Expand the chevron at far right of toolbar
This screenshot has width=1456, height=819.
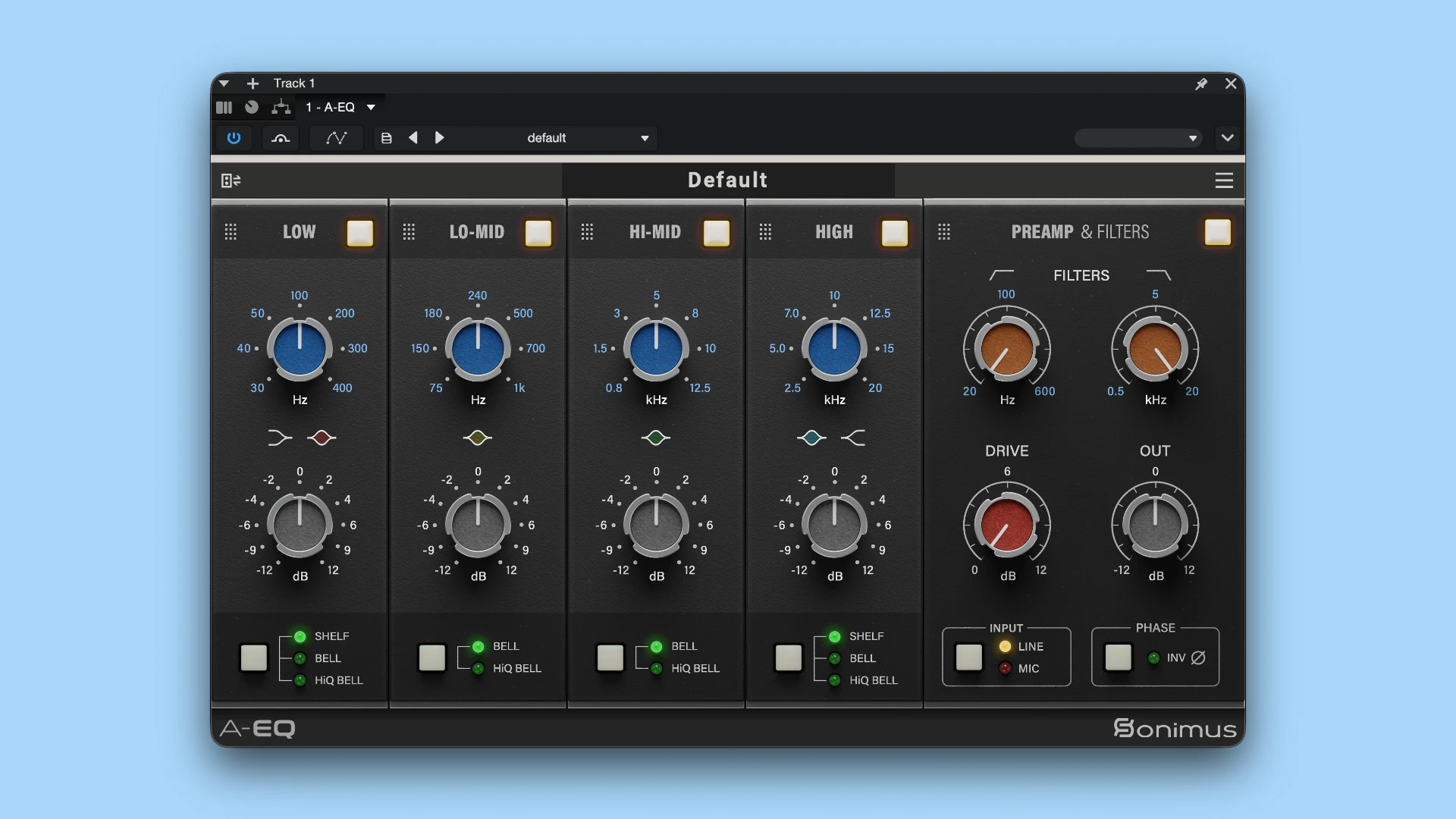[x=1228, y=138]
